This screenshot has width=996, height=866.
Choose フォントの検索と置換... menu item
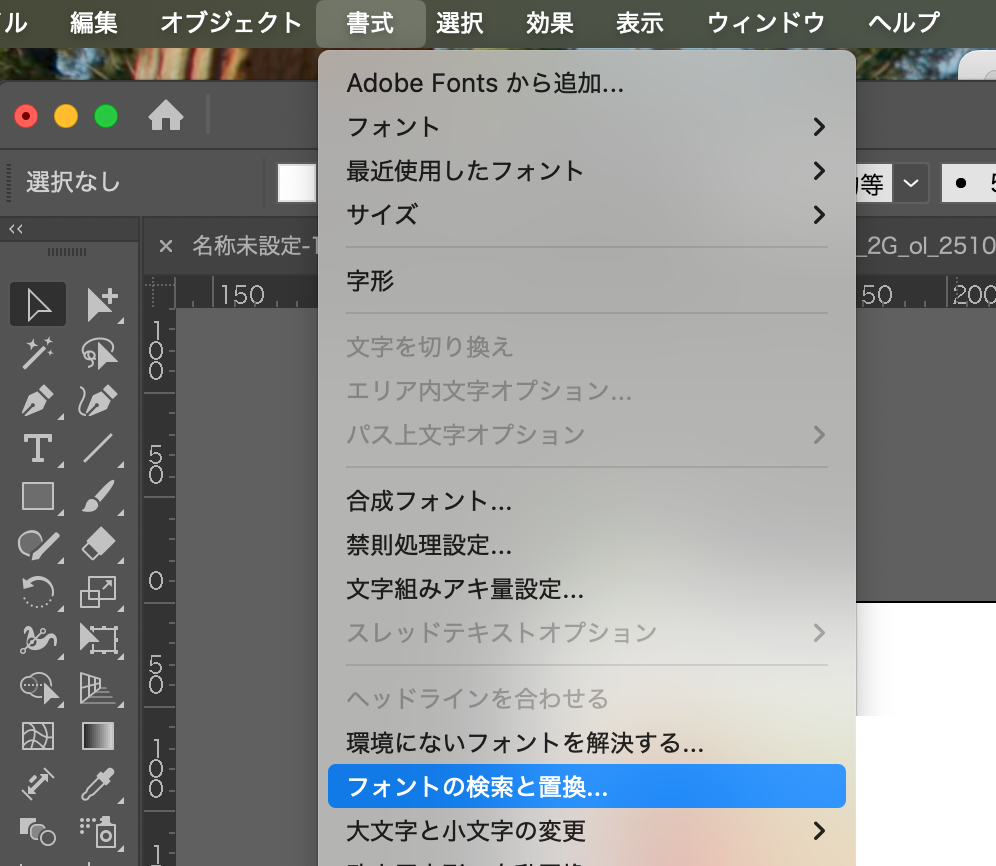pos(586,787)
